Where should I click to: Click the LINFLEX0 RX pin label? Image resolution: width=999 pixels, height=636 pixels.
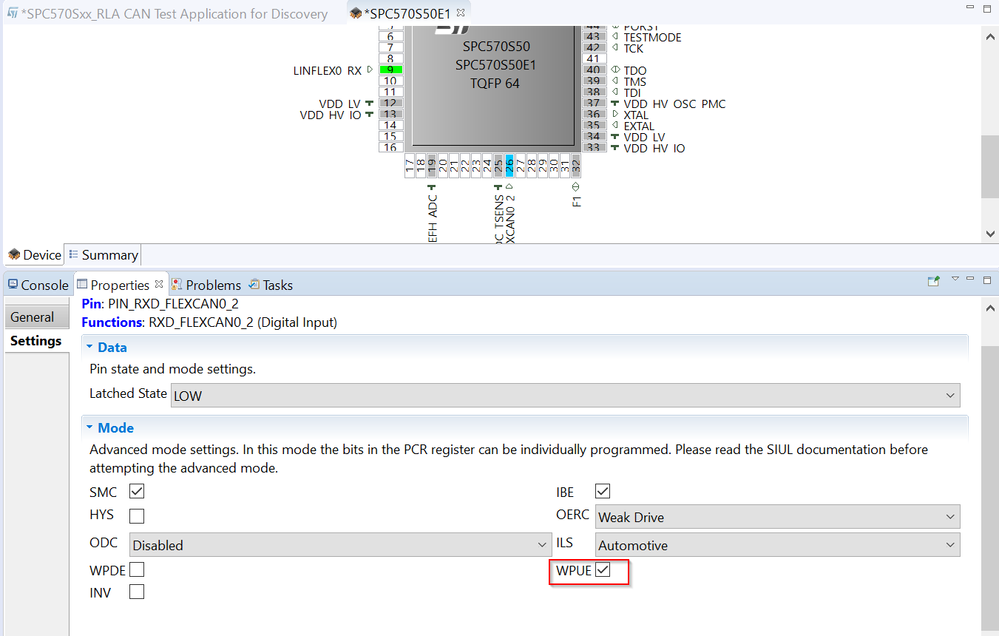327,71
